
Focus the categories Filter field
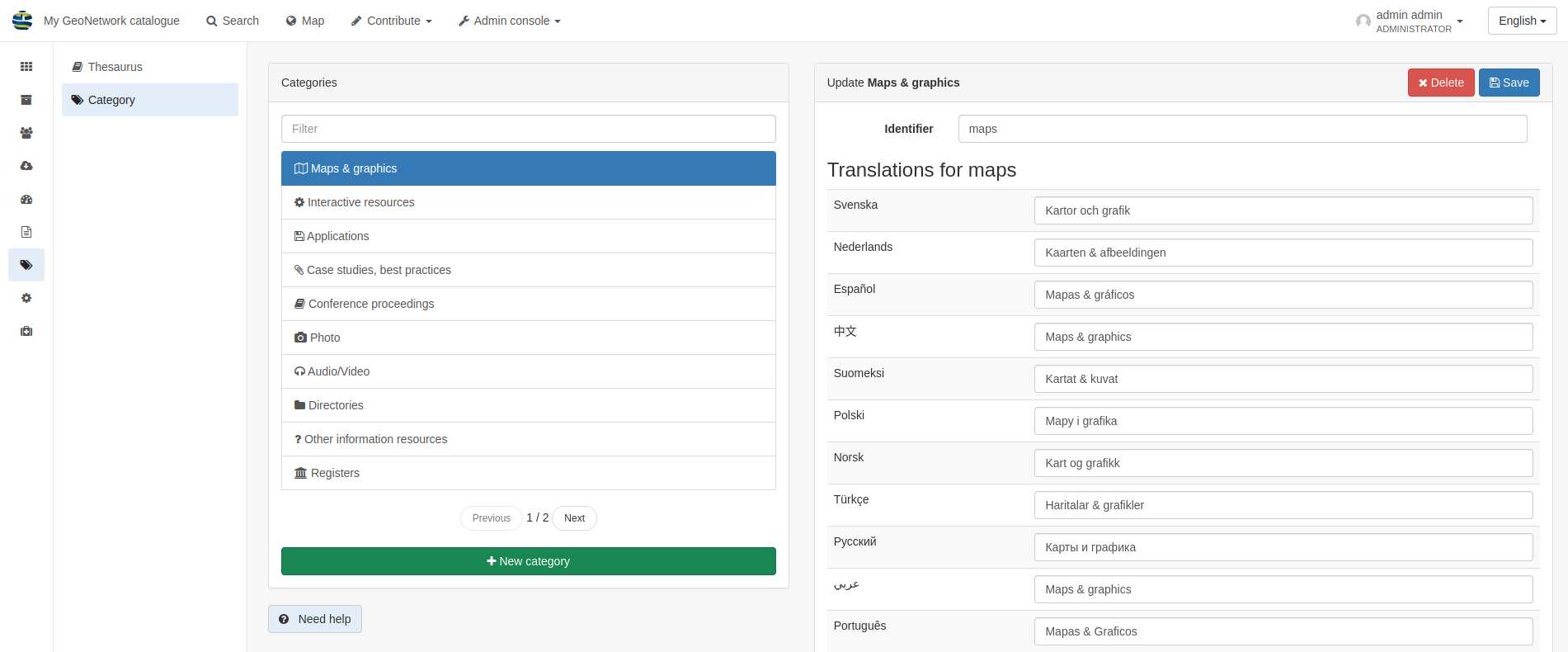[529, 129]
